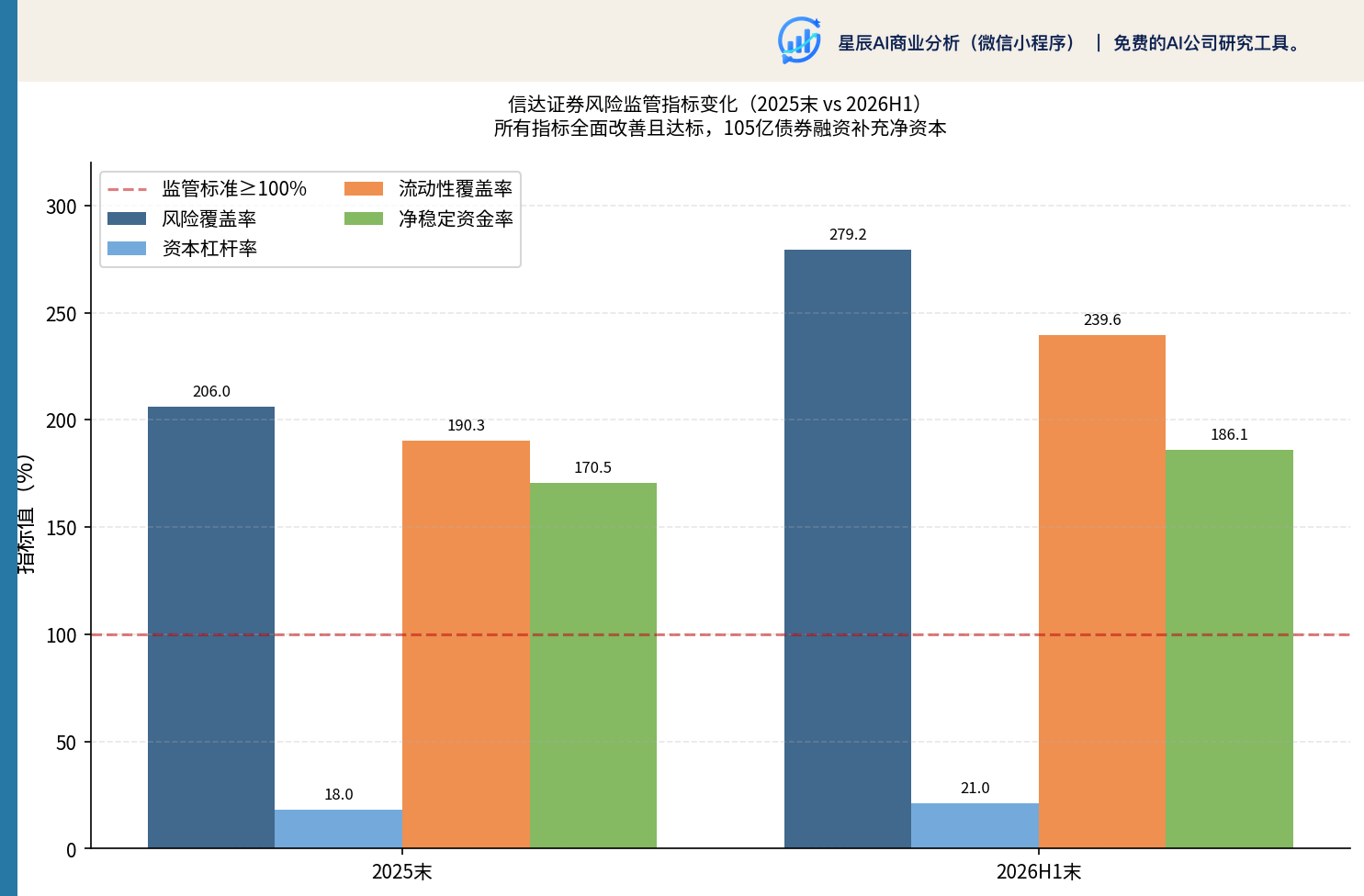Image resolution: width=1364 pixels, height=896 pixels.
Task: Click the 250 y-axis tick label
Action: (62, 314)
